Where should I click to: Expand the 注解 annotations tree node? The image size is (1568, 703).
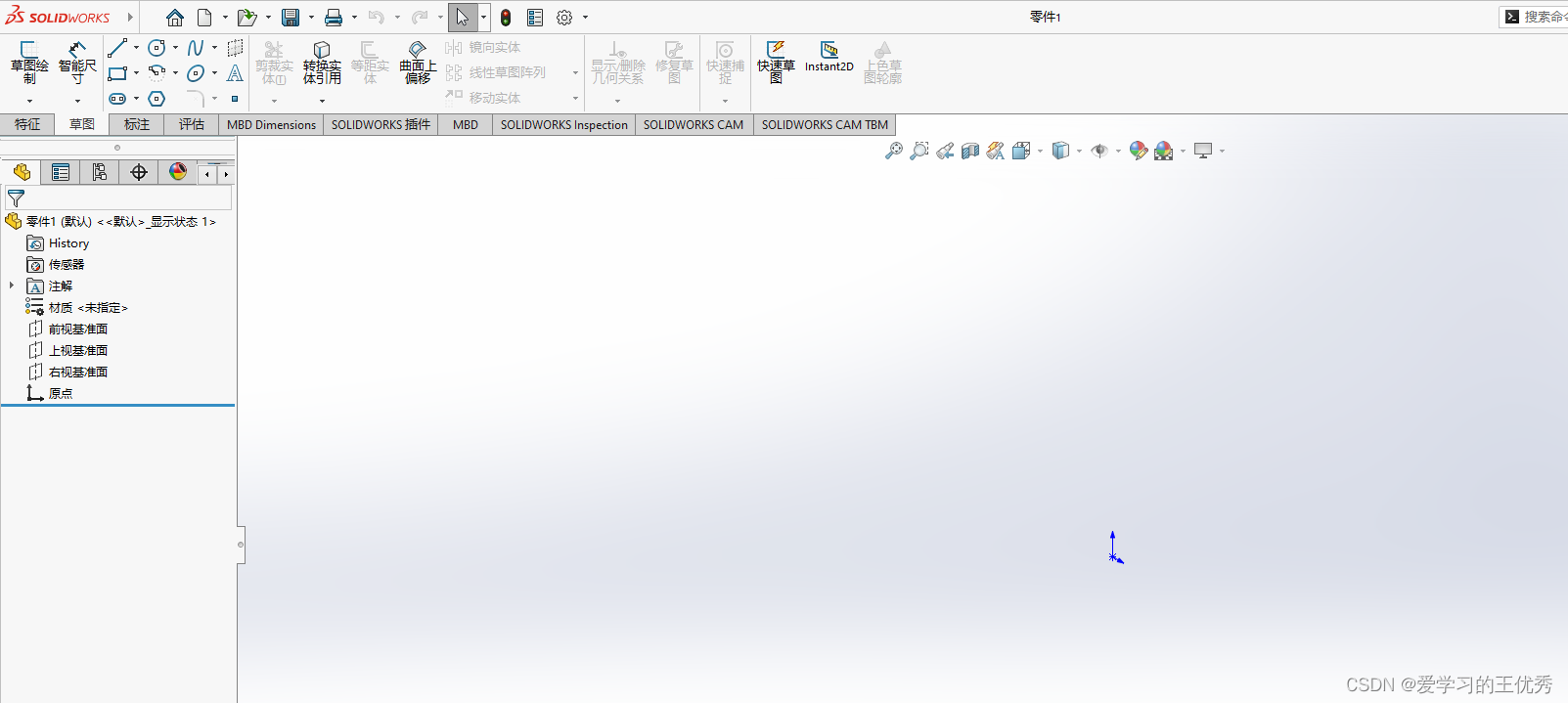12,286
